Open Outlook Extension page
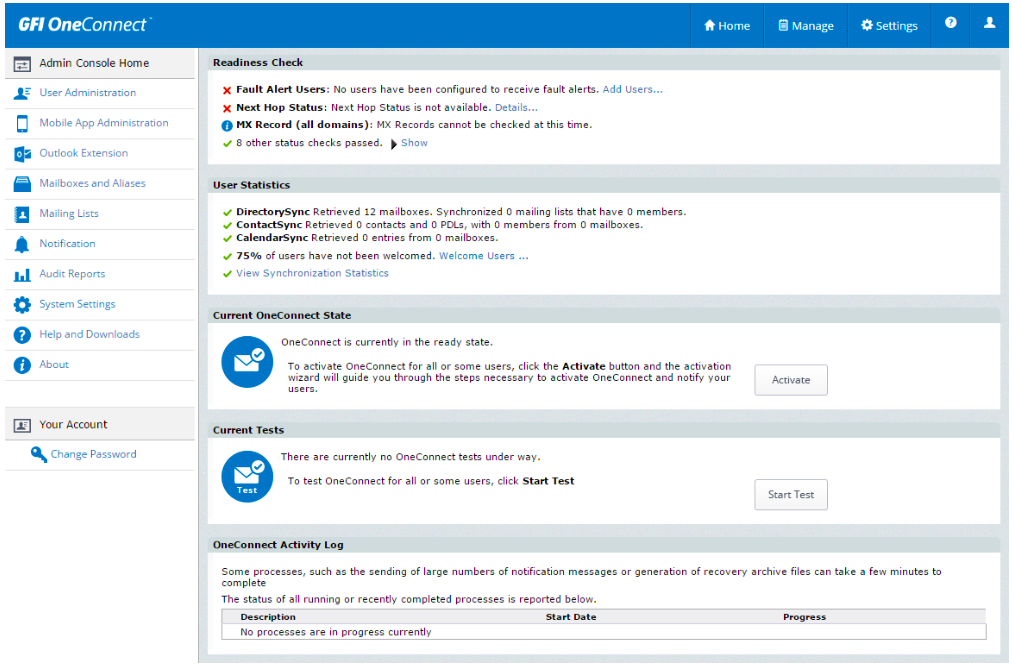 tap(83, 153)
